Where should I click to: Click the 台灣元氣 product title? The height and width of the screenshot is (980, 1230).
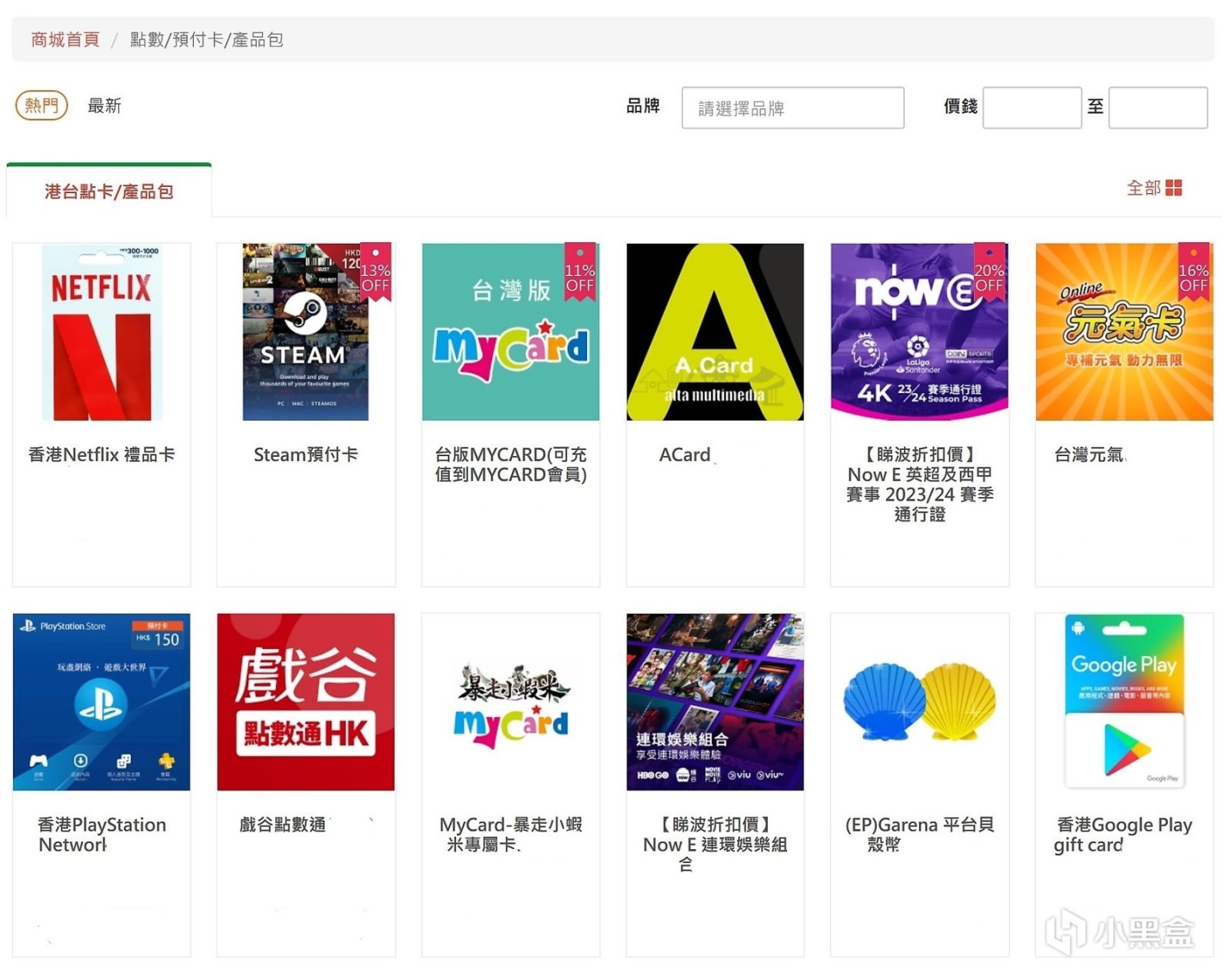1089,455
